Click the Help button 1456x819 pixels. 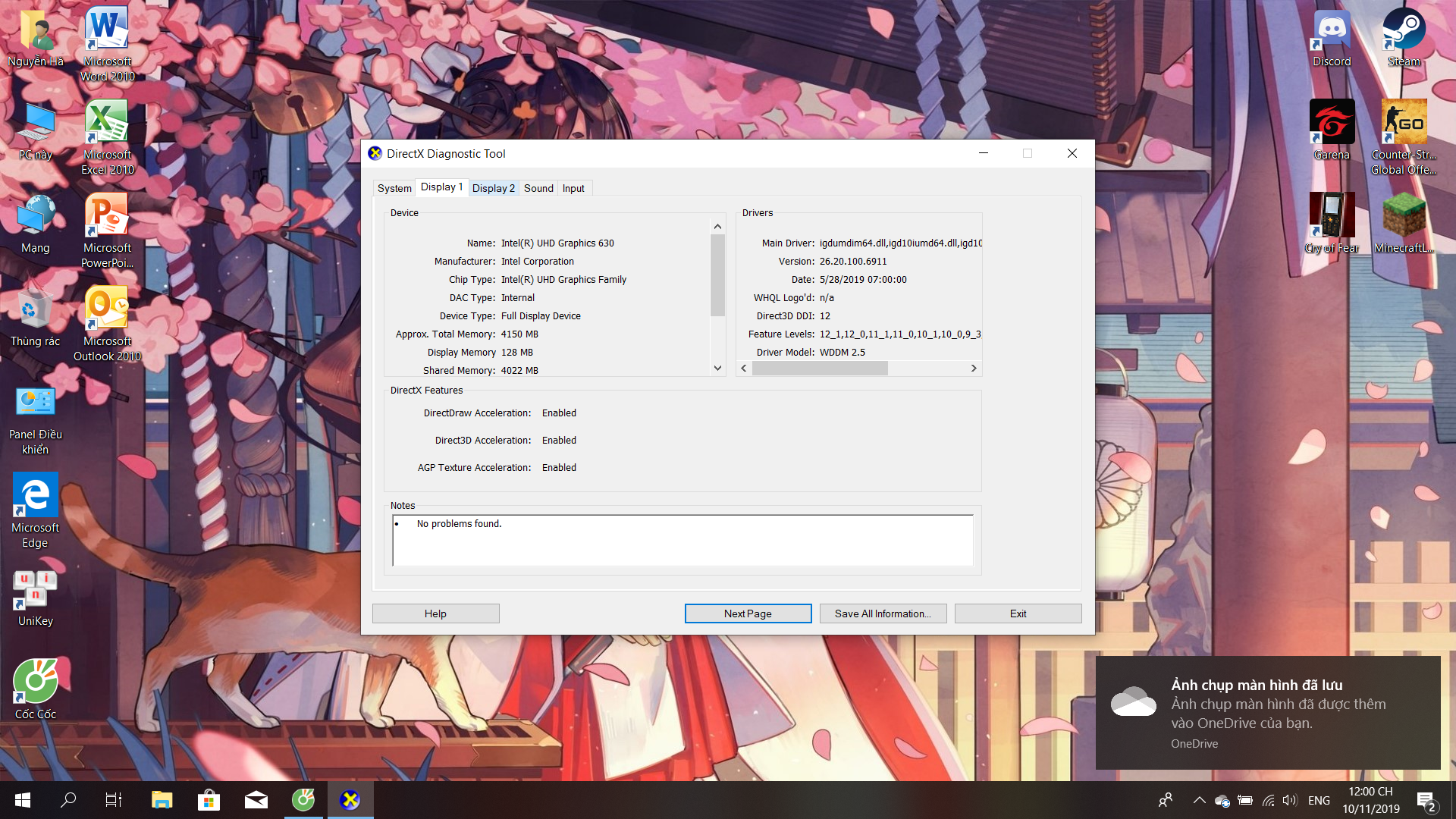[435, 613]
